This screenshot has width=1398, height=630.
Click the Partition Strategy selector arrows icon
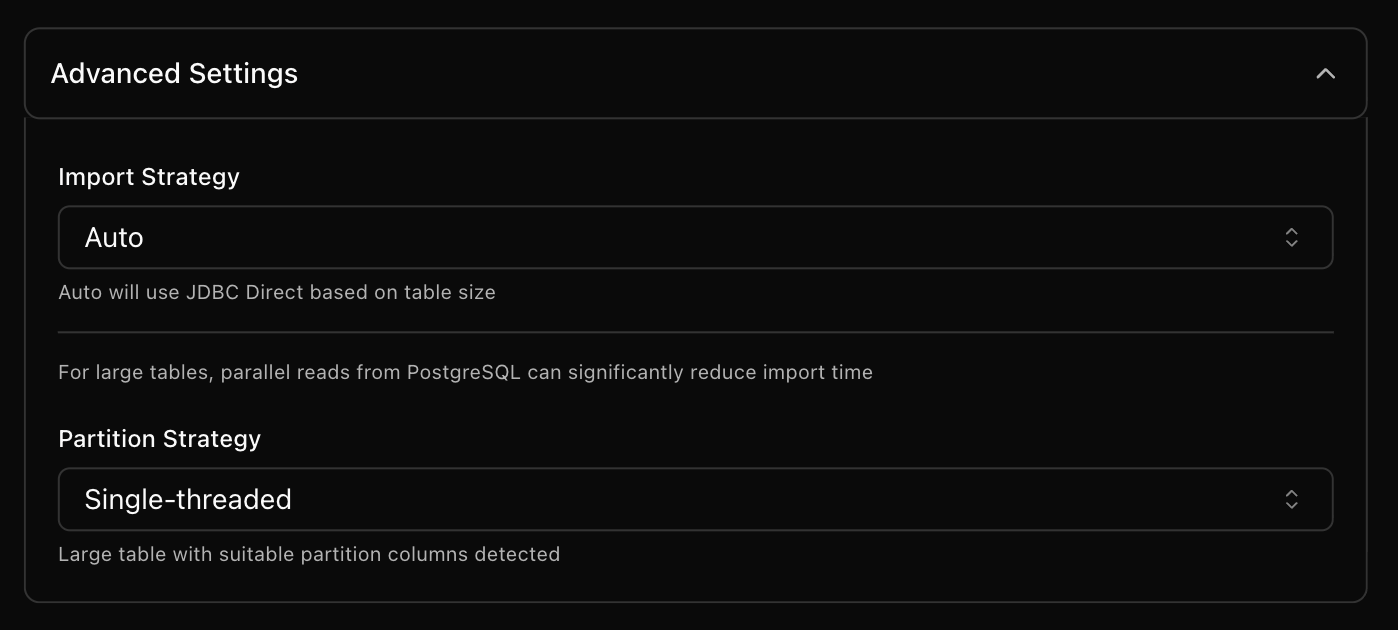pyautogui.click(x=1292, y=499)
